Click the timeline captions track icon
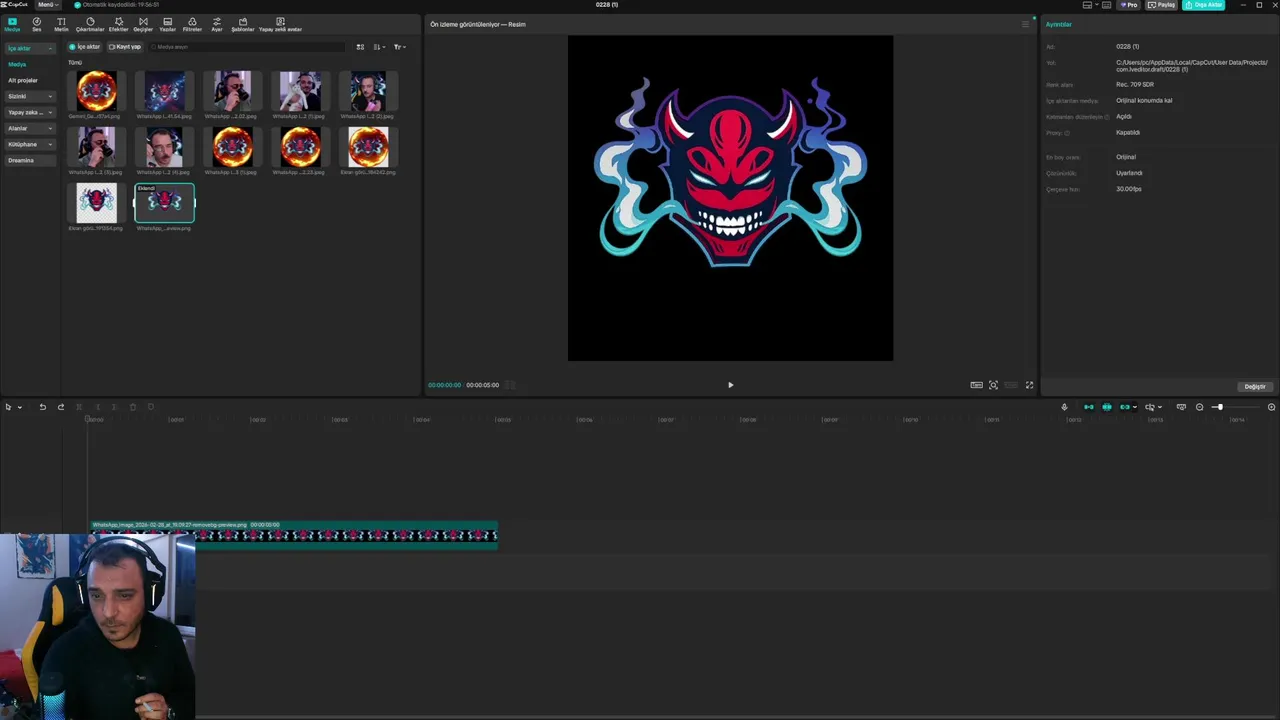 coord(1181,407)
